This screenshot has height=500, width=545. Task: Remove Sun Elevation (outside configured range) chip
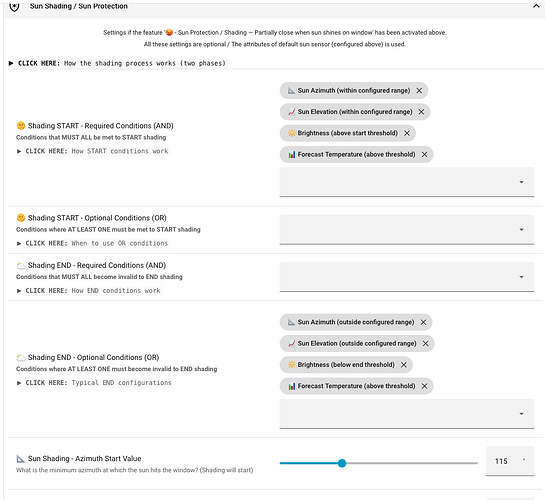(x=425, y=343)
